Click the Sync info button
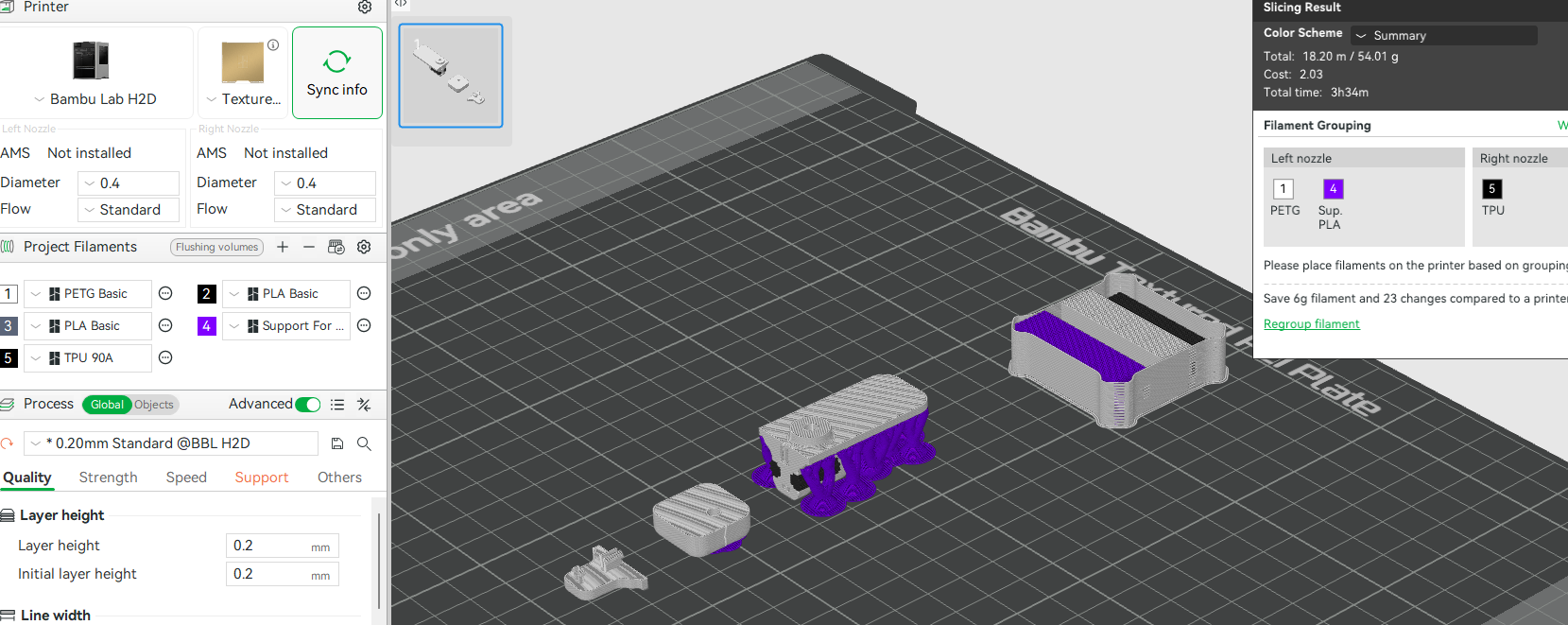Screen dimensions: 1568x625 point(337,73)
